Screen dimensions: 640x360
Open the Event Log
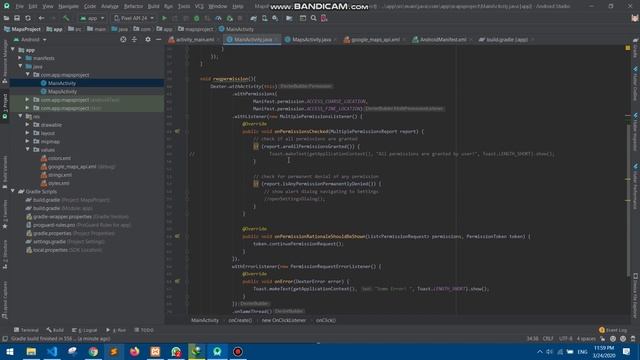click(x=613, y=330)
